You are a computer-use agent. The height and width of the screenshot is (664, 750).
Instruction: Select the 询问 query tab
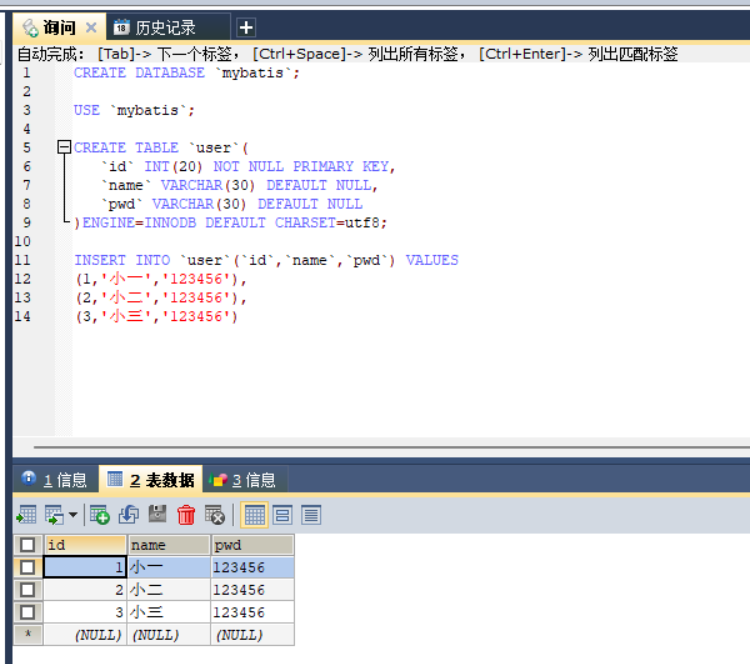click(59, 28)
